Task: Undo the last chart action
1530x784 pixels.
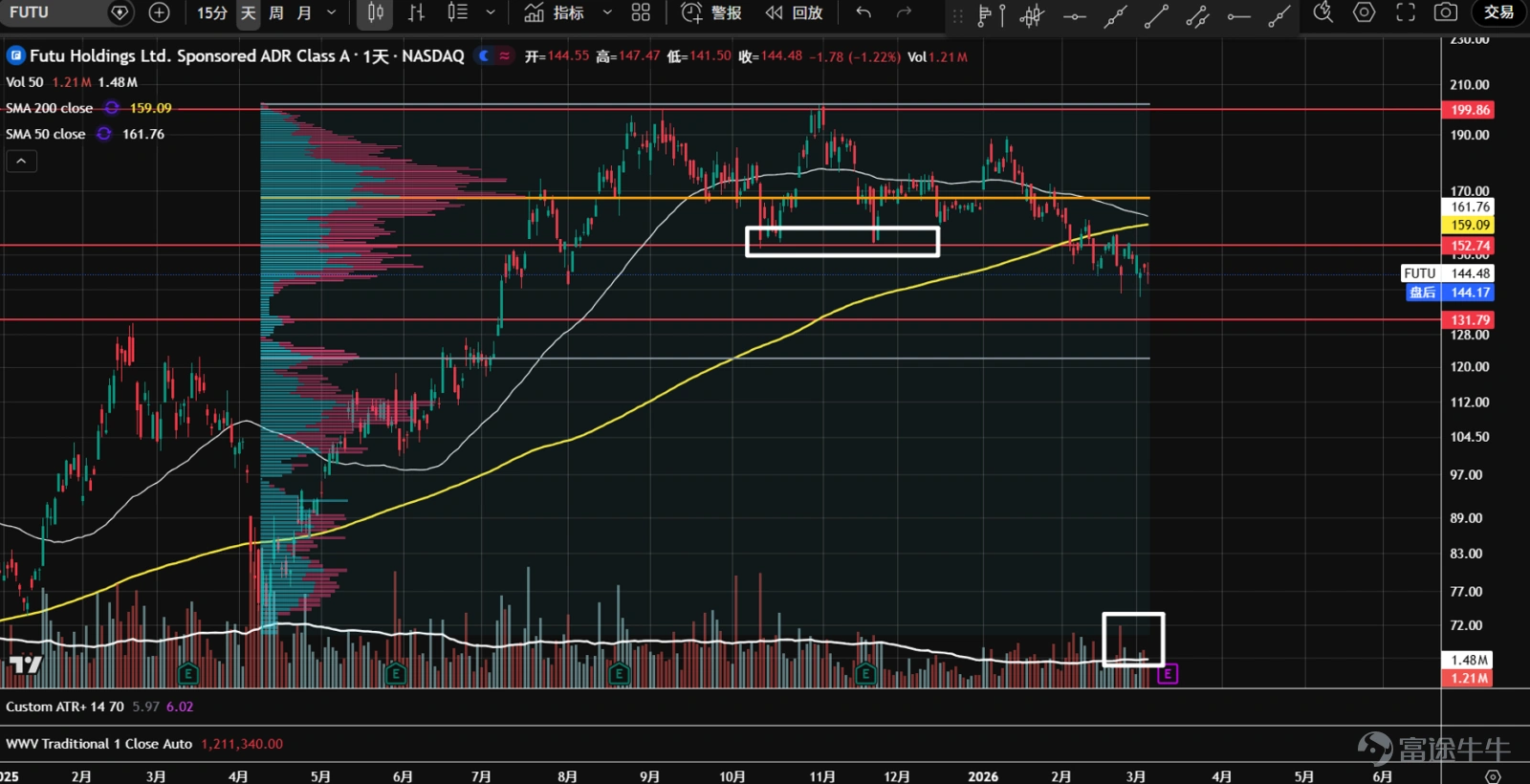Action: 863,12
